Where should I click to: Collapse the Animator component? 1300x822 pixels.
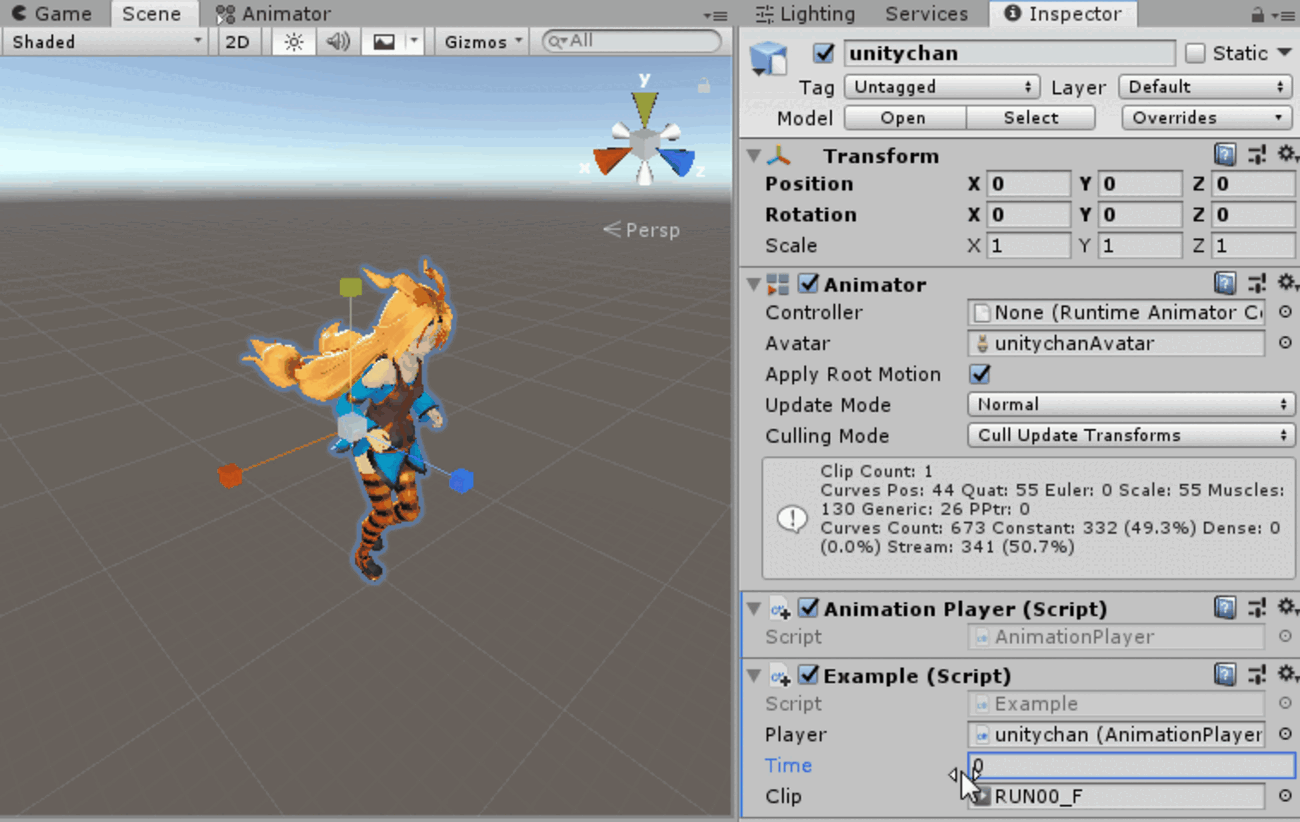click(x=754, y=285)
